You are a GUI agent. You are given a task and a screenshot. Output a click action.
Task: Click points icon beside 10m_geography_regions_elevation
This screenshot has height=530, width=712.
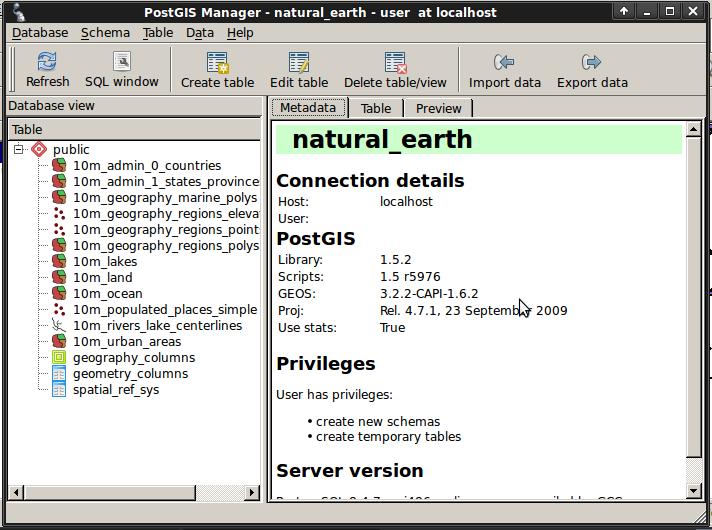point(59,213)
